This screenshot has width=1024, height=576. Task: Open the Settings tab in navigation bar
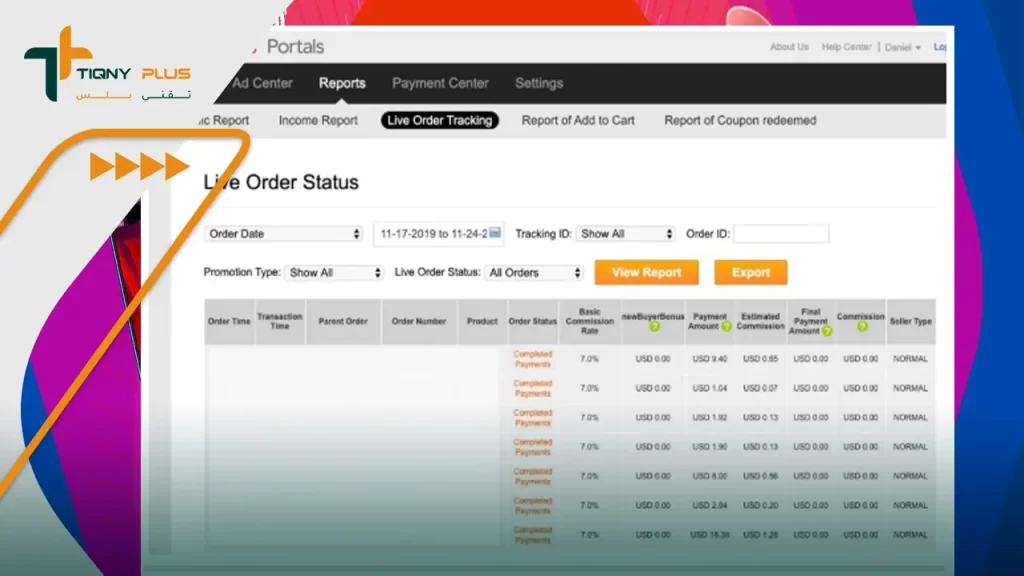539,83
